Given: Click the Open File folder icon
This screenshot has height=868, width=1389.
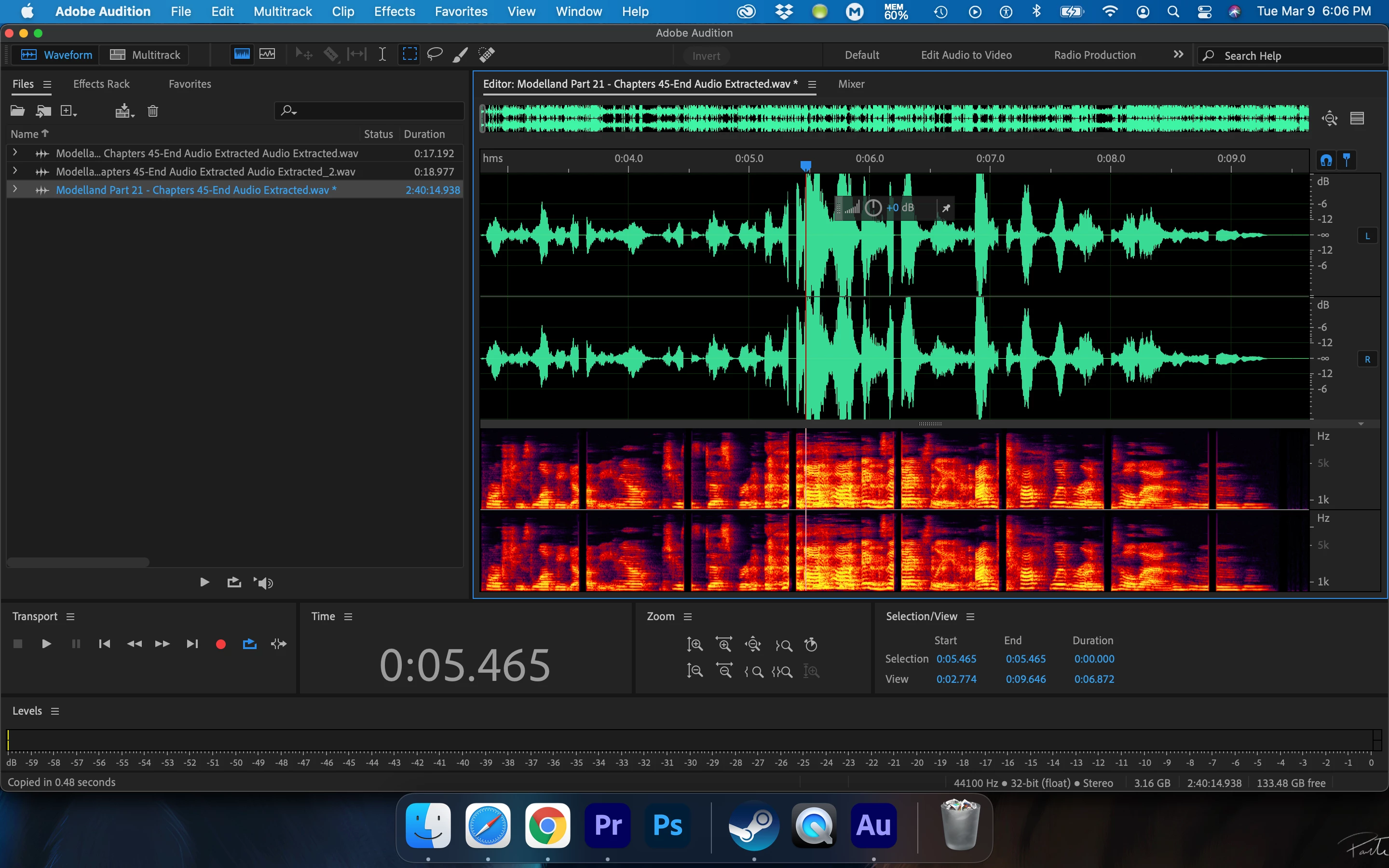Looking at the screenshot, I should point(17,111).
